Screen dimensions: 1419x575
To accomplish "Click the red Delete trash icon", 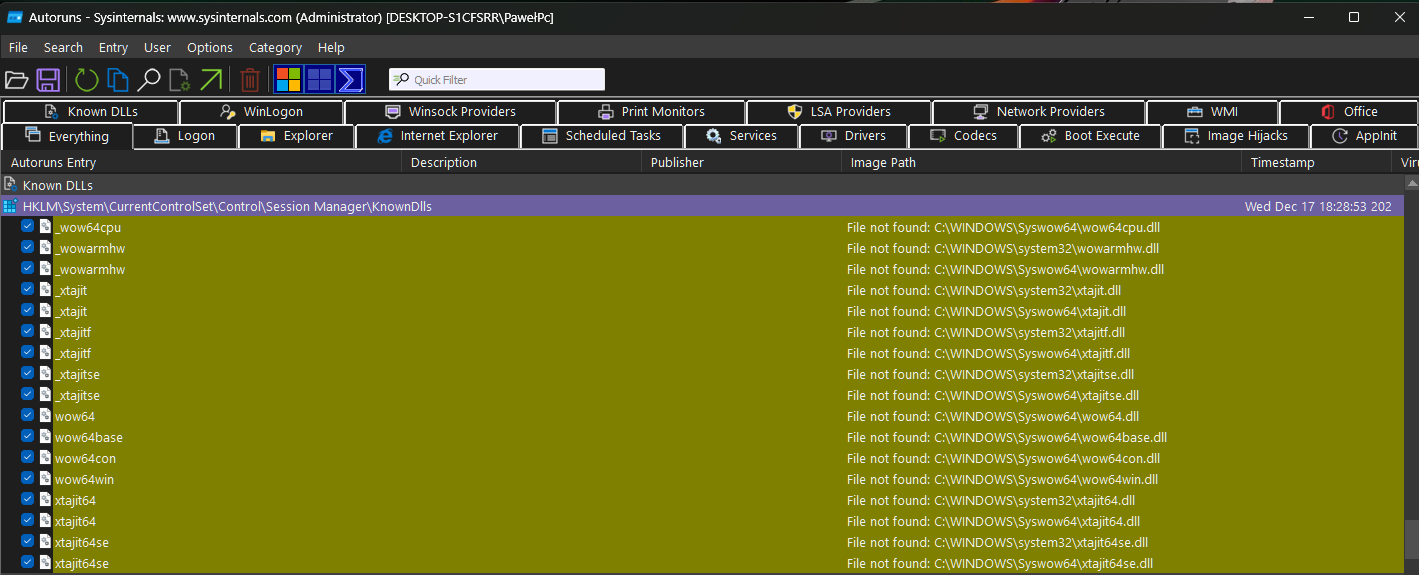I will (x=250, y=80).
